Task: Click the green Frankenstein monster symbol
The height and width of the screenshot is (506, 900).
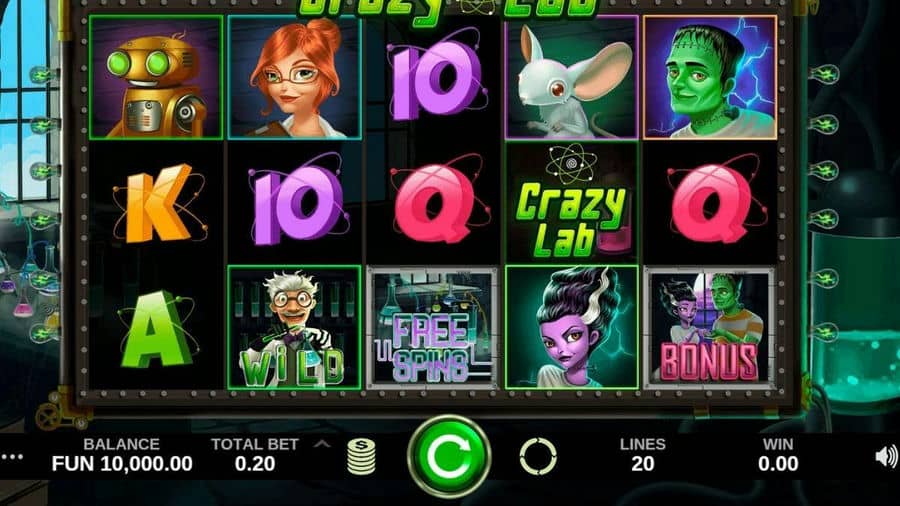Action: point(710,77)
